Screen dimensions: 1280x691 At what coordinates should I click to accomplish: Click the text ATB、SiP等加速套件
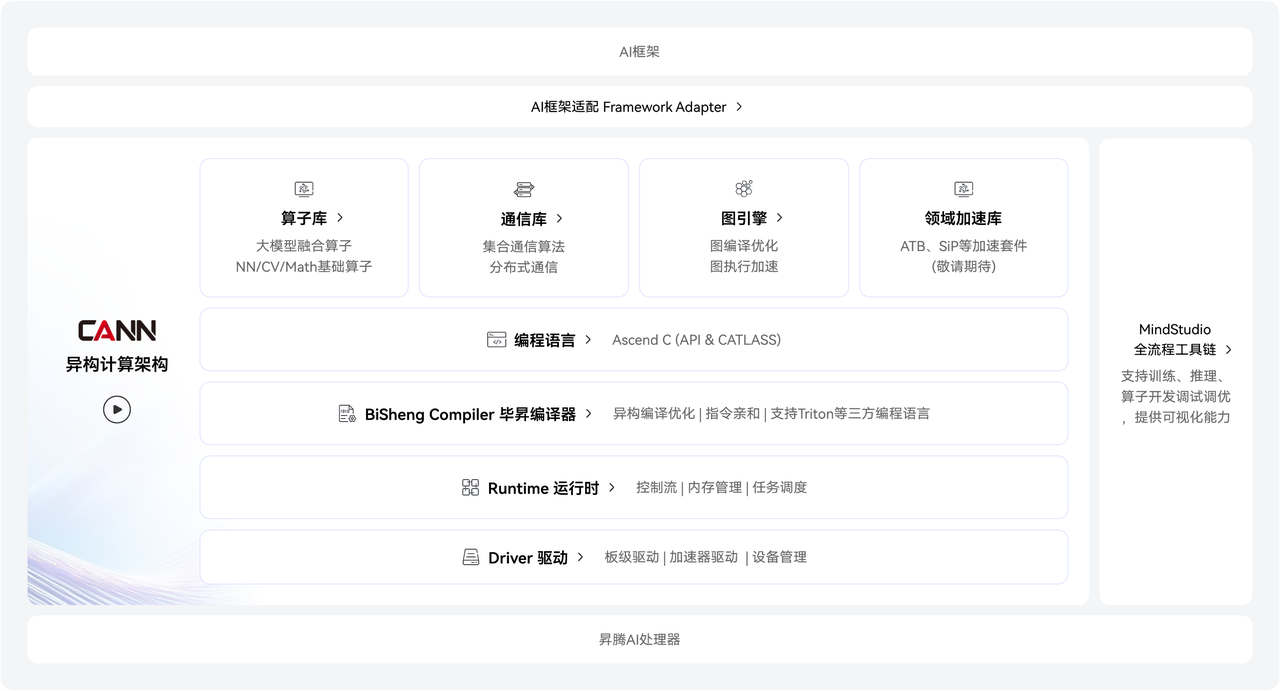click(x=964, y=246)
